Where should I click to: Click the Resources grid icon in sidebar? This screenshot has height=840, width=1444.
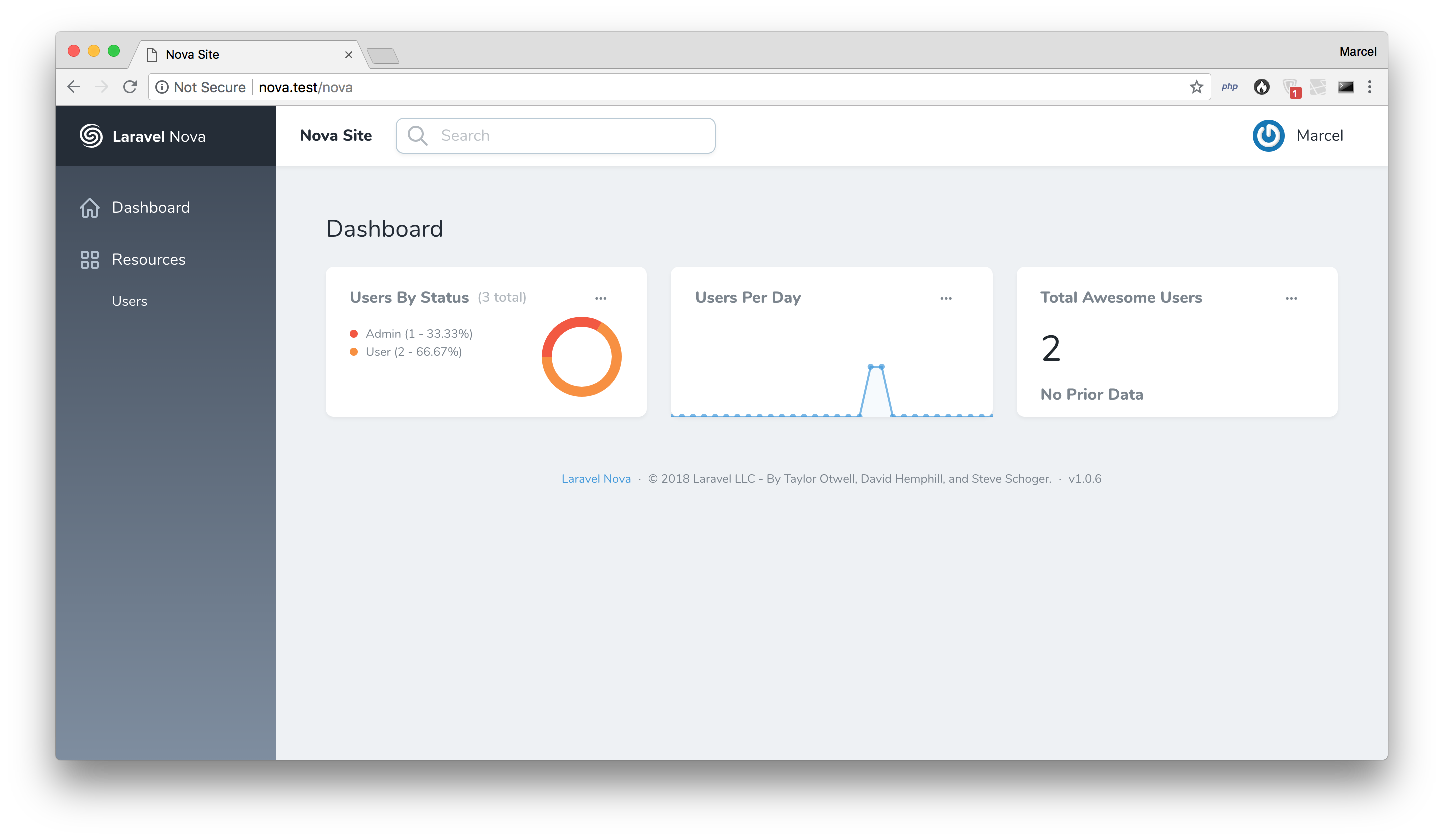(x=90, y=260)
